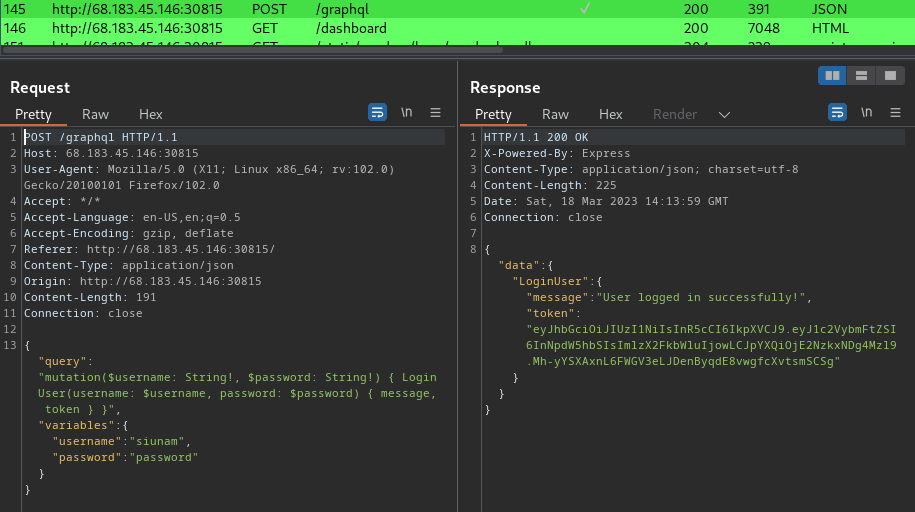915x512 pixels.
Task: Click the Date response header line
Action: pos(606,201)
